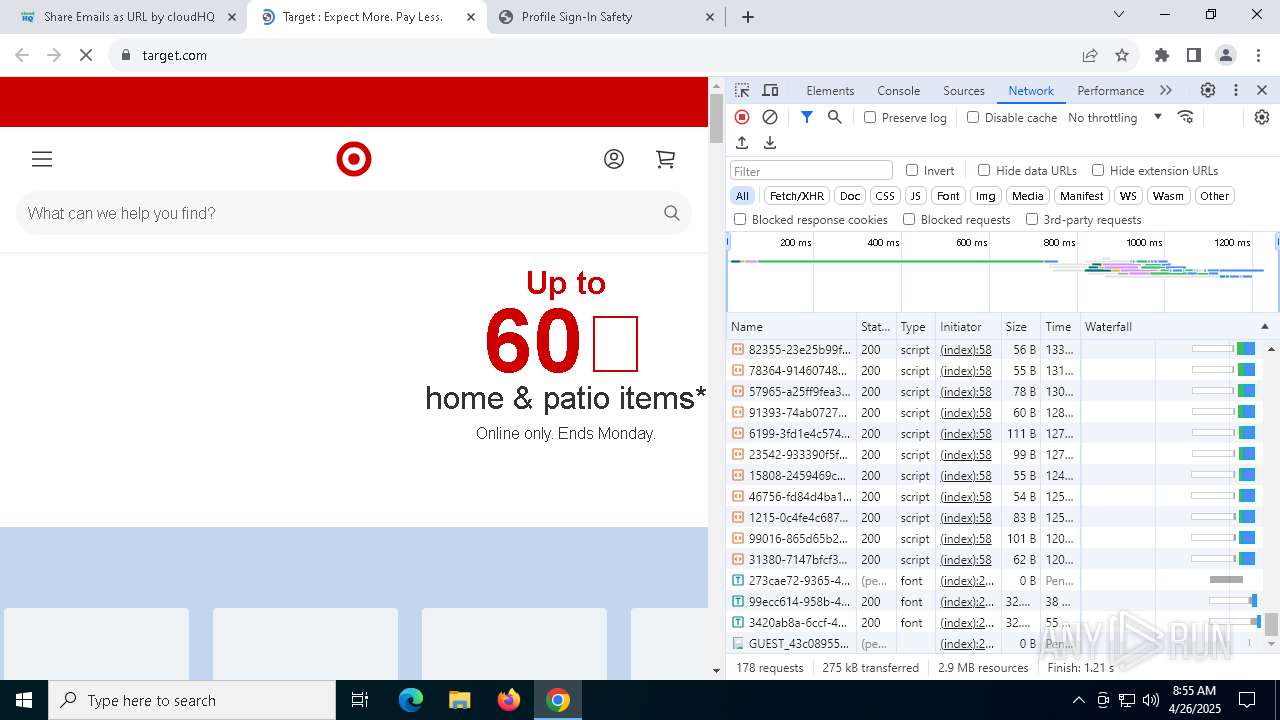Enable Disable cache checkbox
Viewport: 1280px width, 720px height.
click(973, 117)
